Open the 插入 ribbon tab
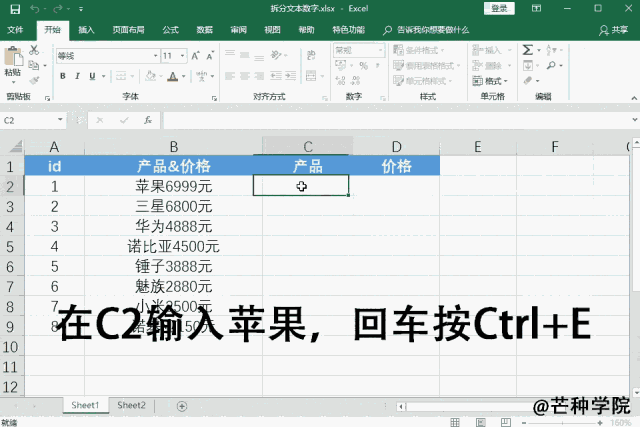The width and height of the screenshot is (640, 427). coord(87,31)
